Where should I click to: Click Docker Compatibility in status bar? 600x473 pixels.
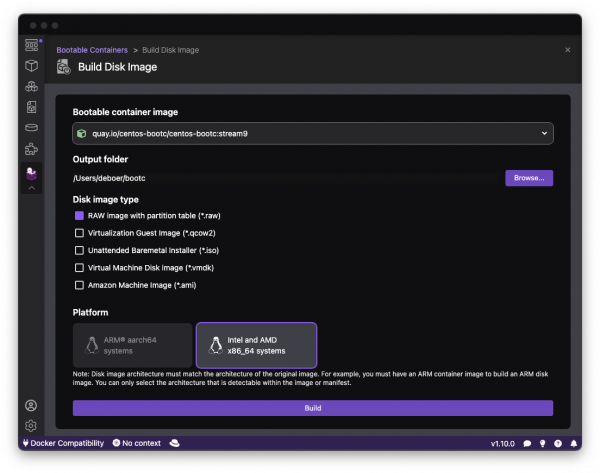point(63,443)
